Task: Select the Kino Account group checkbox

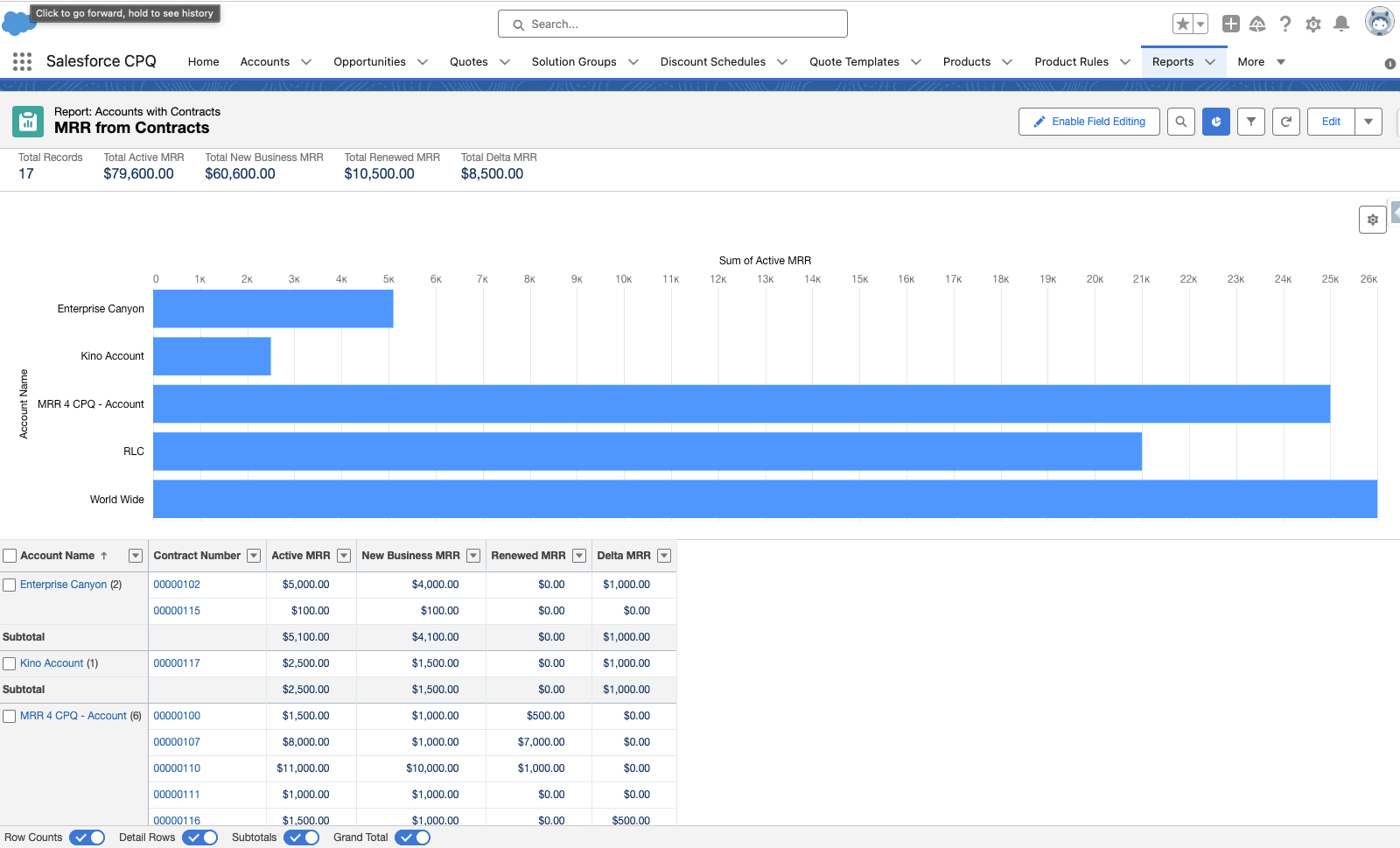Action: tap(10, 663)
